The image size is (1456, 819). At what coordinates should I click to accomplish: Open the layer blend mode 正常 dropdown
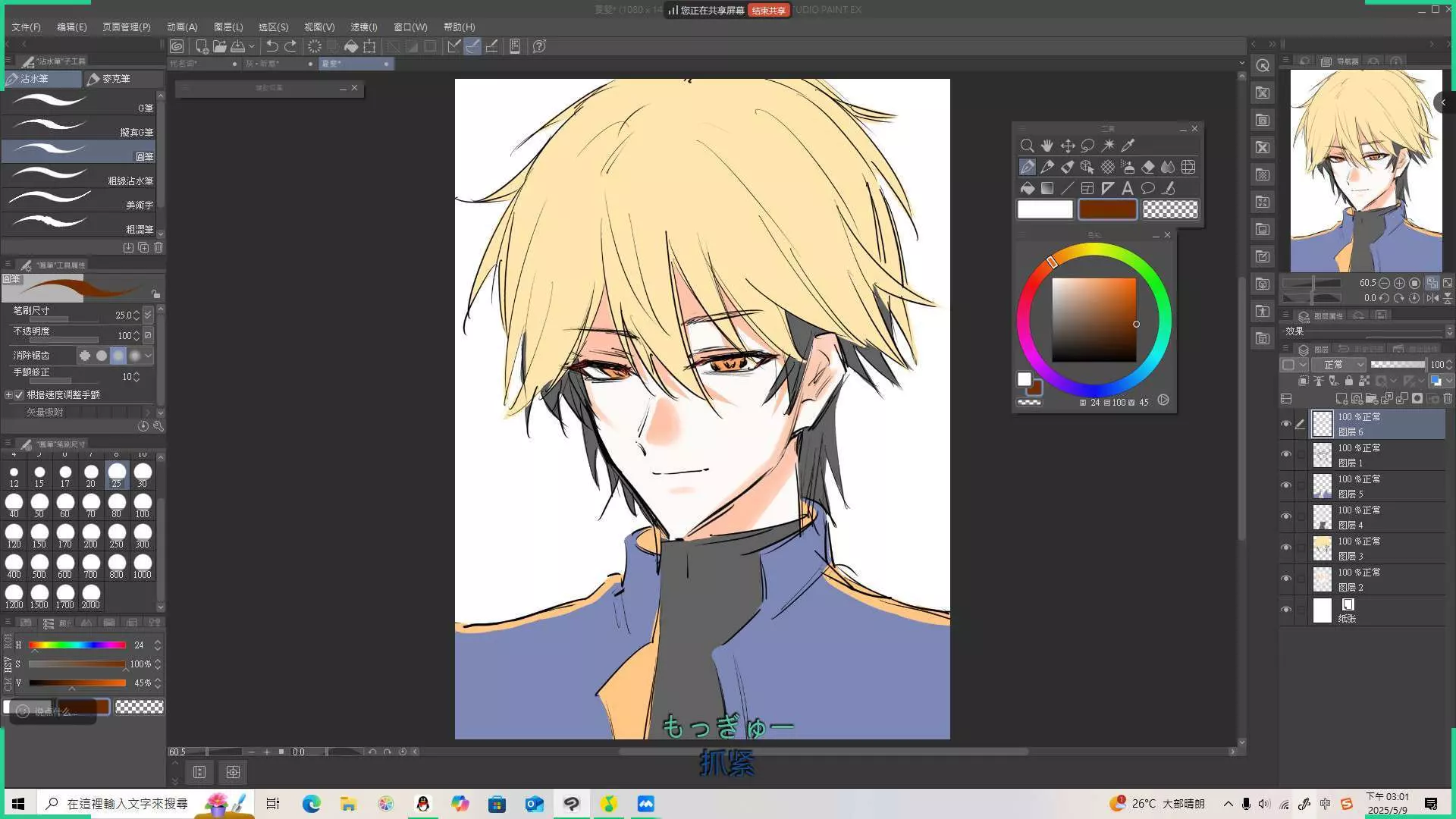1338,365
